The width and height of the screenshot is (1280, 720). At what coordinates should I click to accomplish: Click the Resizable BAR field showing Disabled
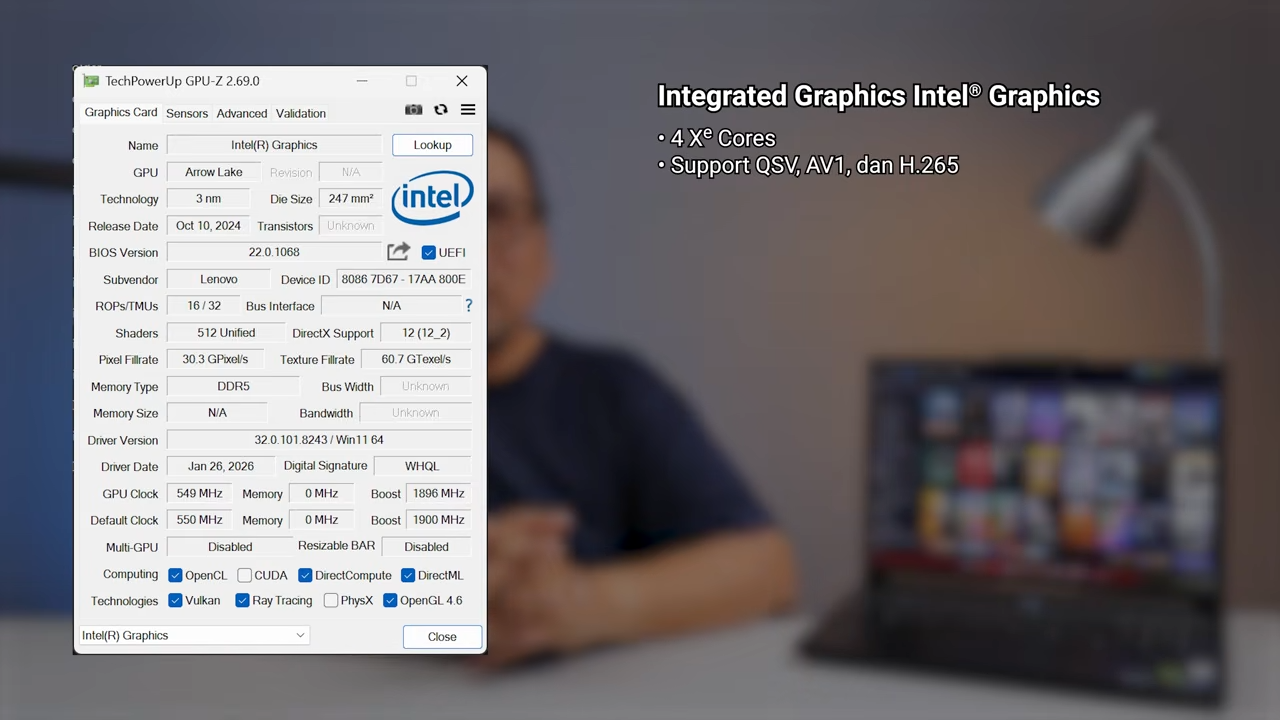click(x=426, y=547)
